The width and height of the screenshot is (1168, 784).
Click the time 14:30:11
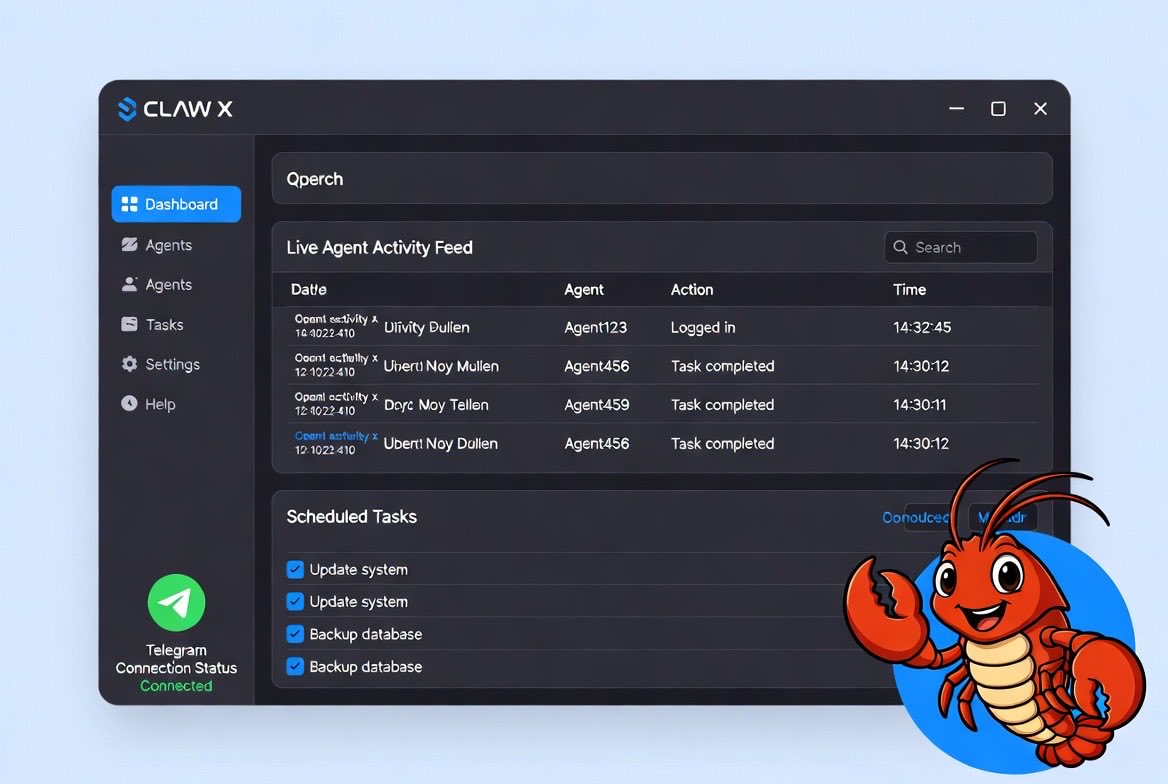click(920, 405)
